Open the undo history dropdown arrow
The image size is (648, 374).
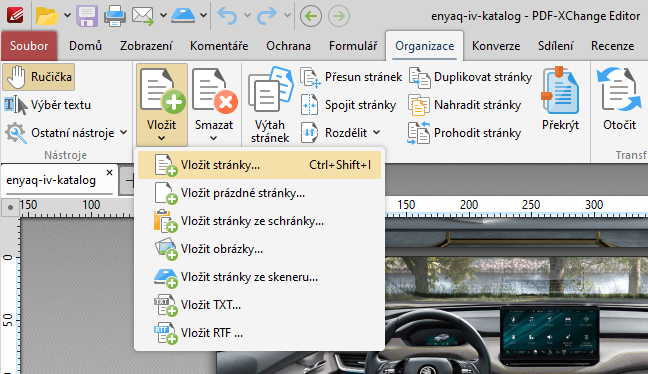247,16
